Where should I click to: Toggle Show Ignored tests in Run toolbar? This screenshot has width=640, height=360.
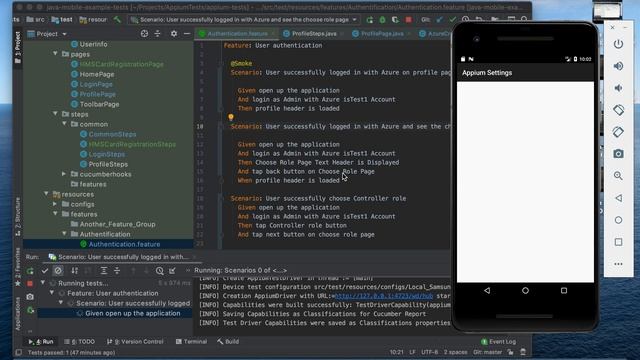click(x=58, y=271)
